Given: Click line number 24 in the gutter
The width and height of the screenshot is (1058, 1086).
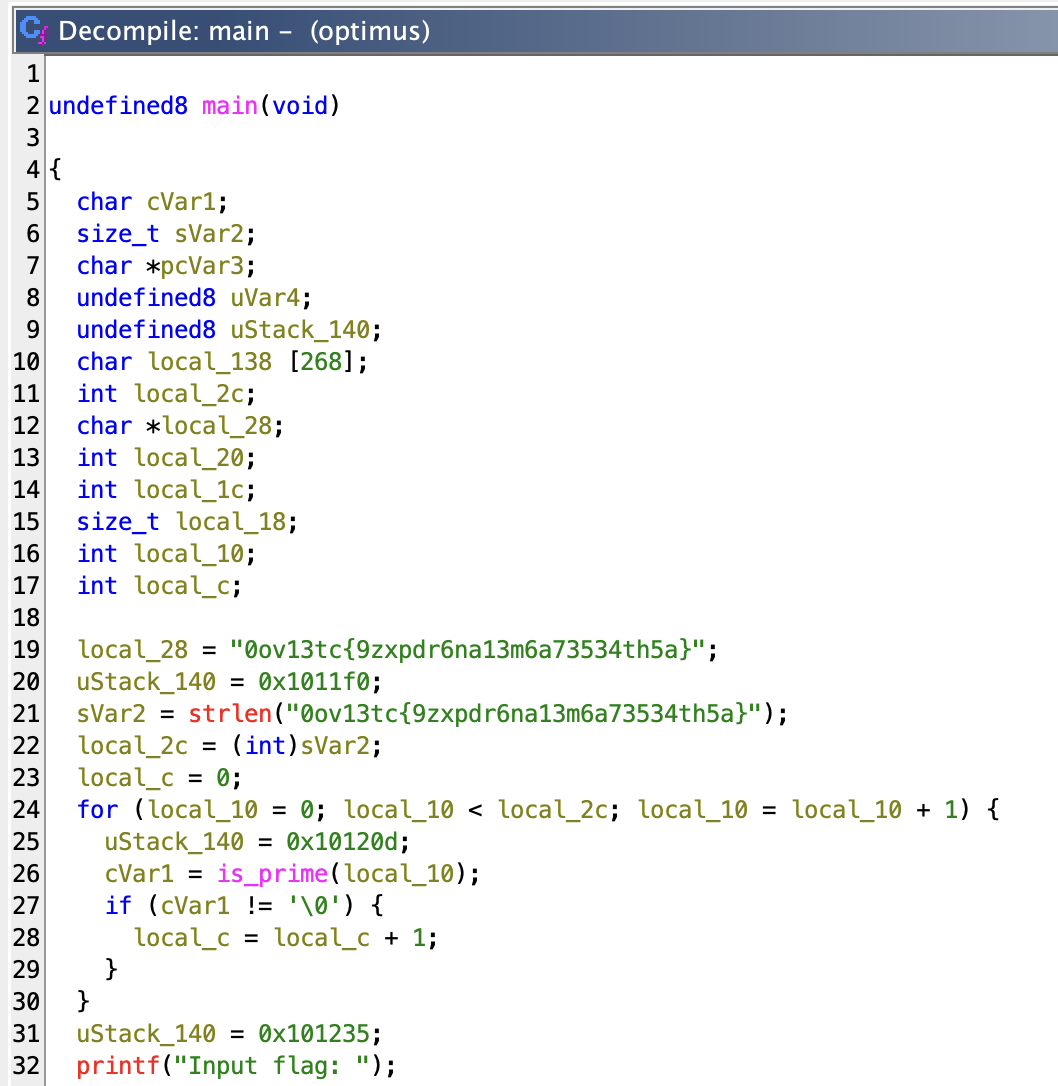Looking at the screenshot, I should pyautogui.click(x=25, y=809).
